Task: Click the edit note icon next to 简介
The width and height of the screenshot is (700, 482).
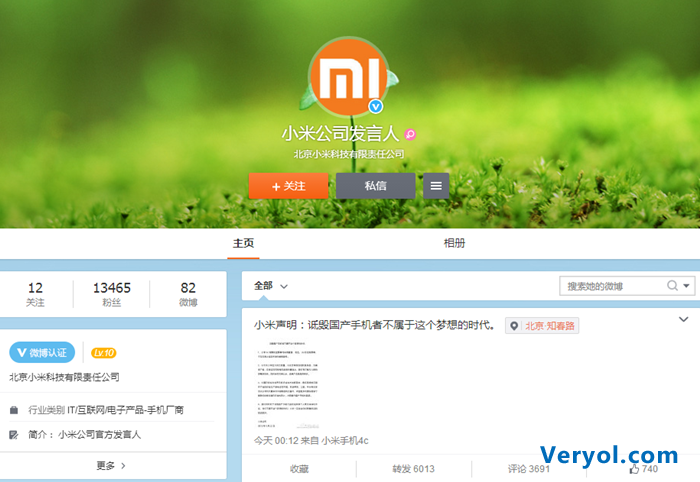Action: pos(14,435)
